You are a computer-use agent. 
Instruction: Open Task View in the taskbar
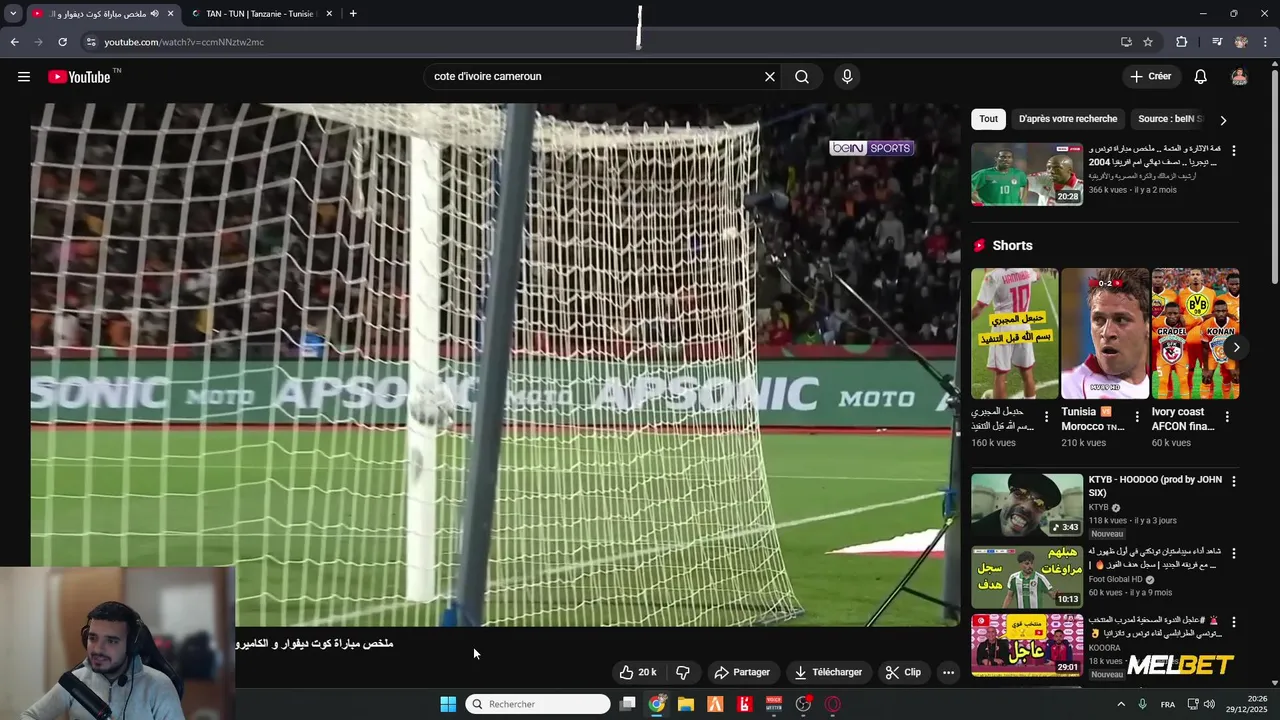click(x=627, y=704)
